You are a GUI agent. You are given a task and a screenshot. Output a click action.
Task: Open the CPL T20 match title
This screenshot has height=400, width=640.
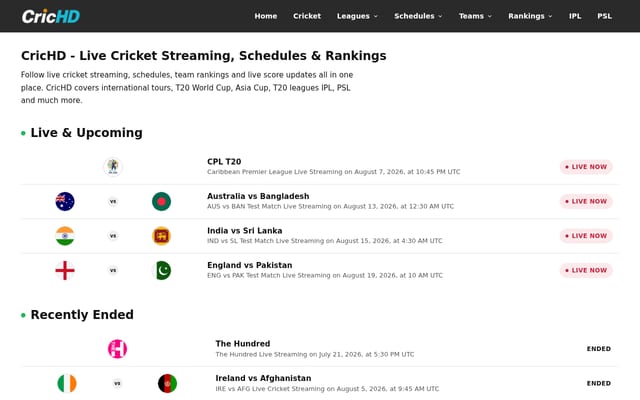pyautogui.click(x=224, y=162)
